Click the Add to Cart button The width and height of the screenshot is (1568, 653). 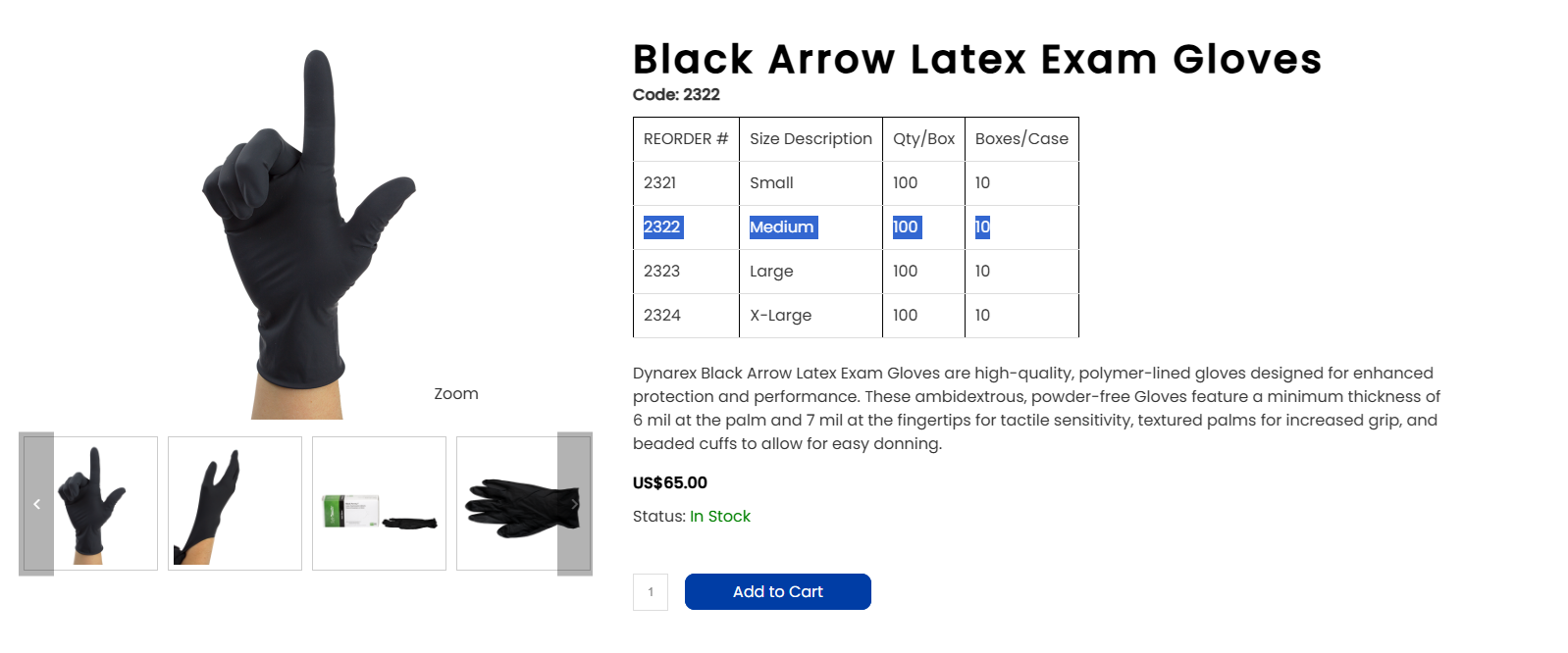[778, 591]
